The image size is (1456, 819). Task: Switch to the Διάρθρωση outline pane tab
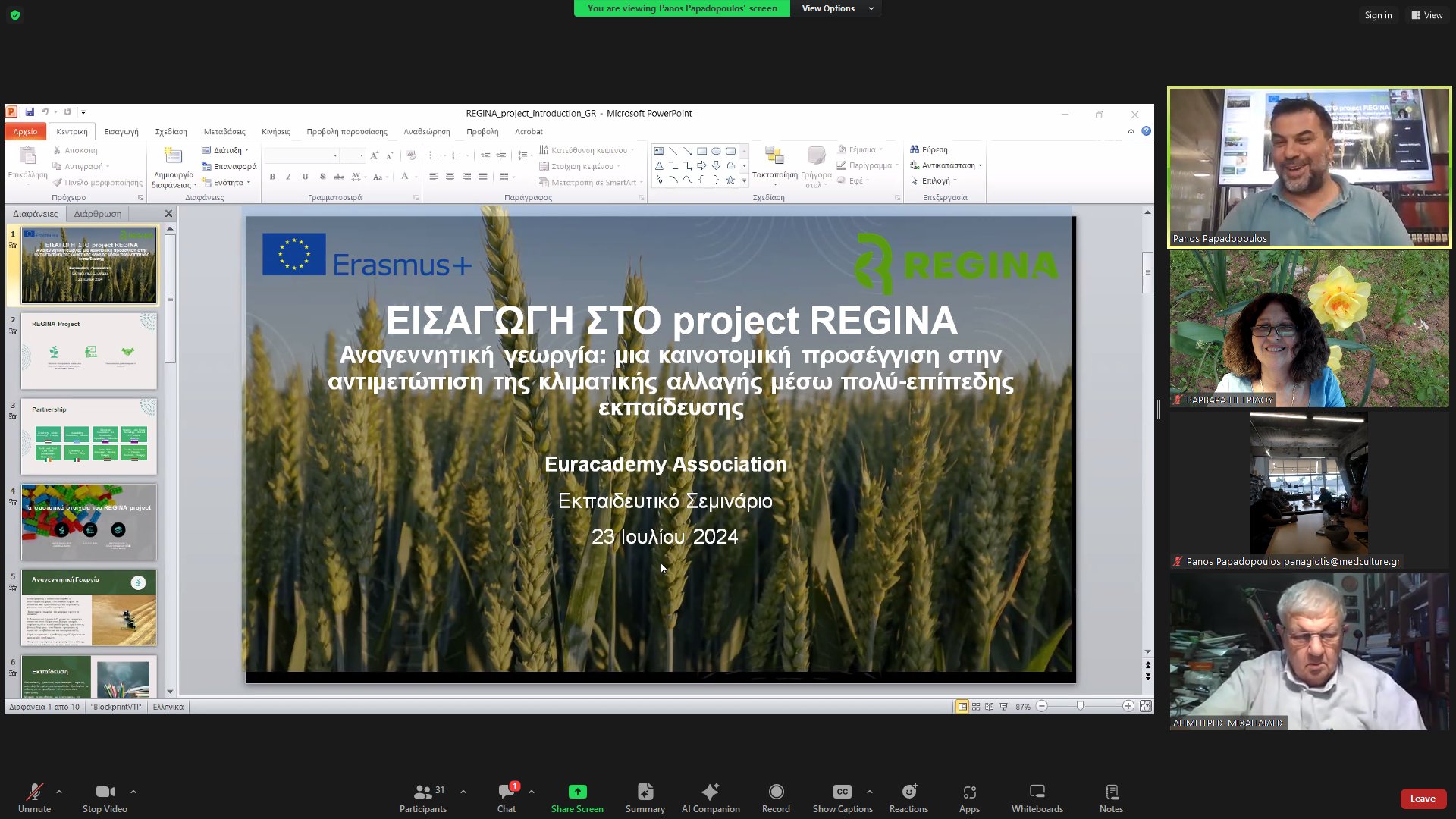coord(98,214)
